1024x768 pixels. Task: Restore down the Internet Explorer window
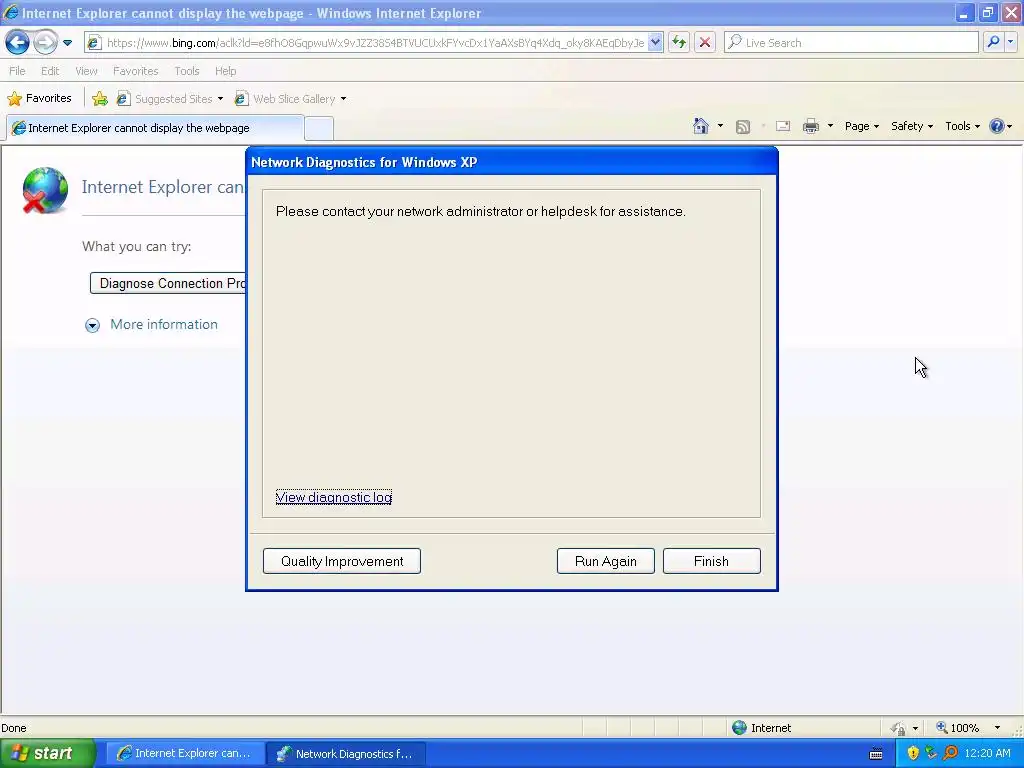pos(987,13)
